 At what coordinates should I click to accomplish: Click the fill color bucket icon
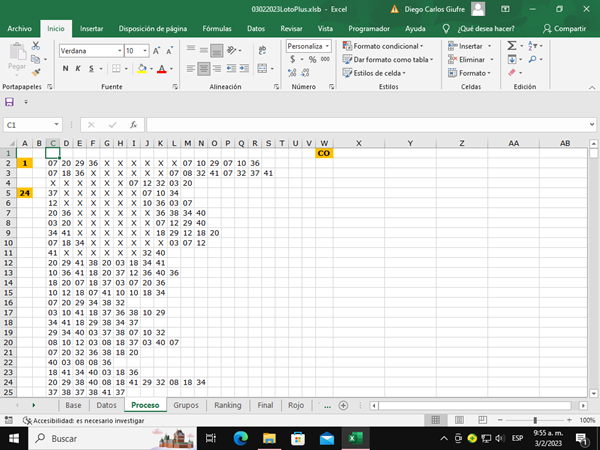pos(141,69)
